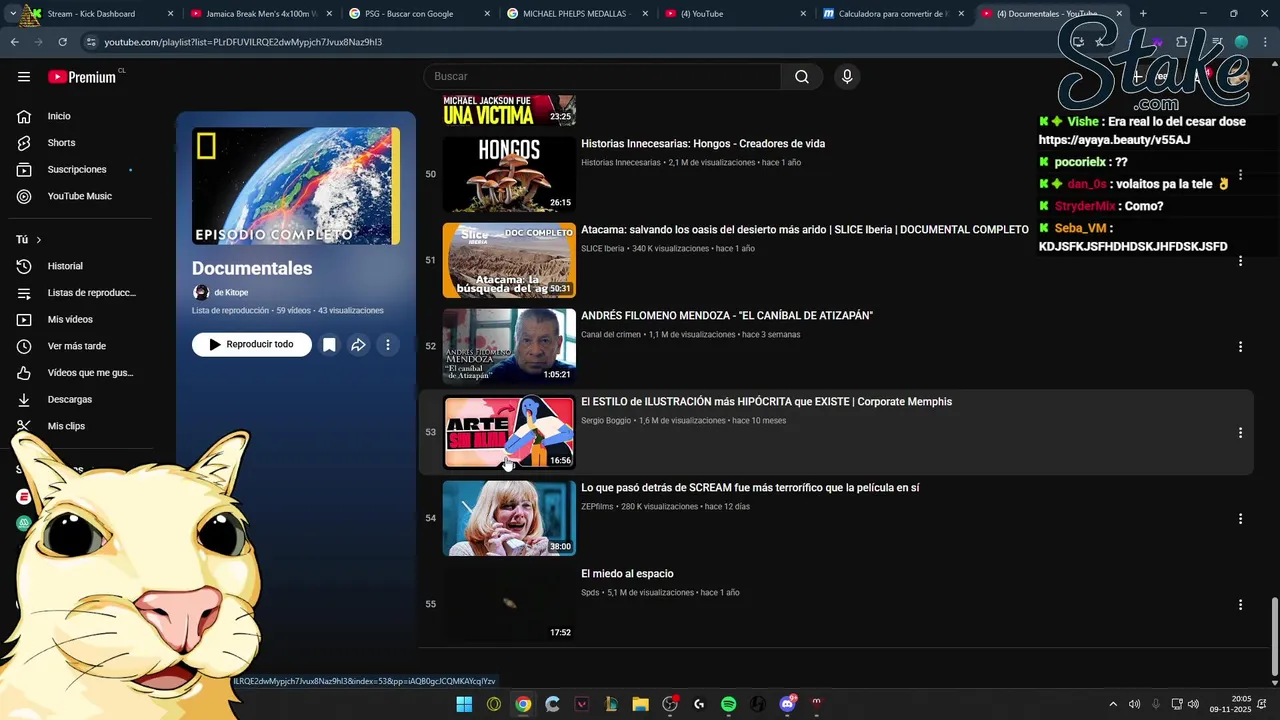
Task: Click the Descargas download icon
Action: pos(24,400)
